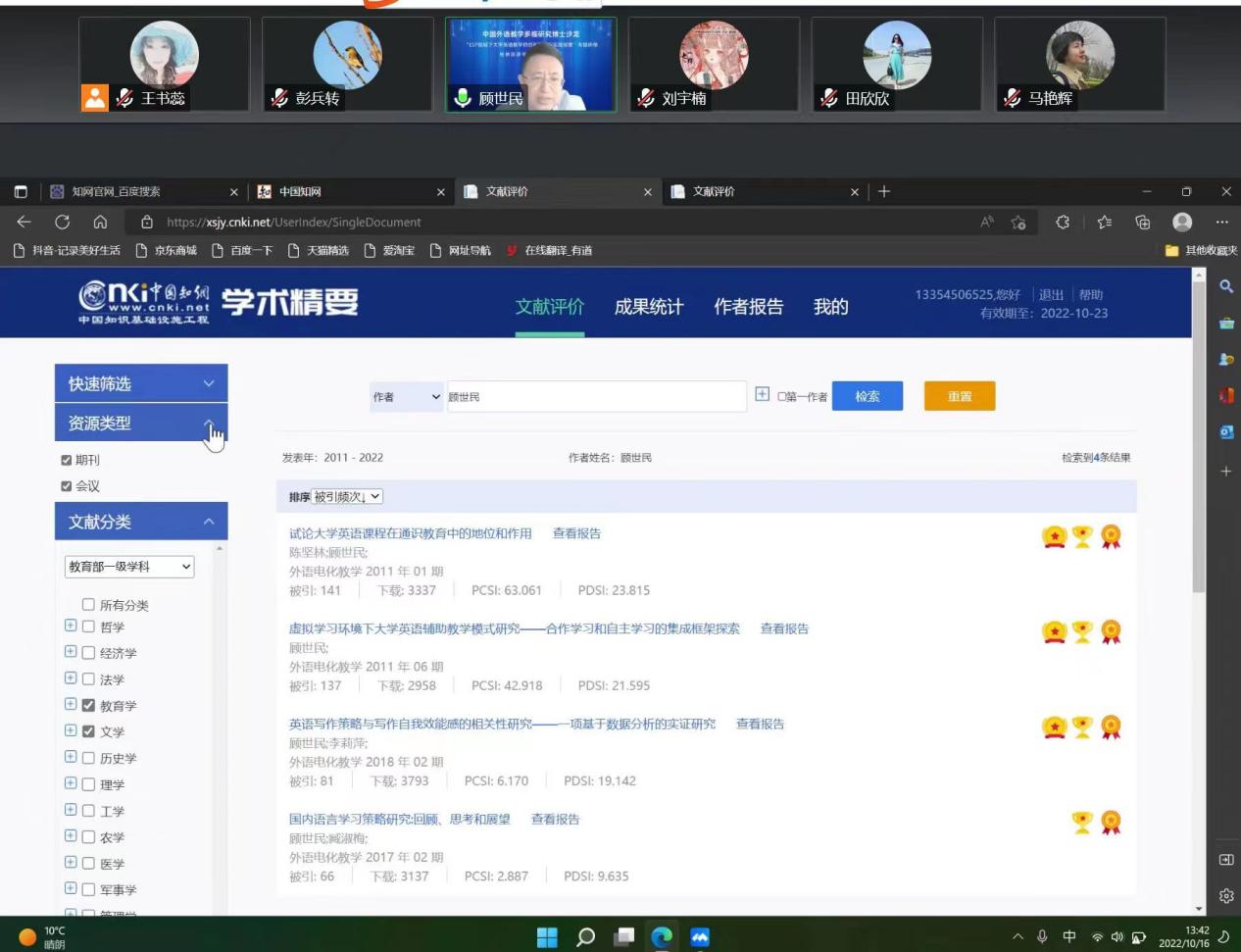Check the 哲学 category checkbox
This screenshot has height=952, width=1241.
tap(88, 626)
